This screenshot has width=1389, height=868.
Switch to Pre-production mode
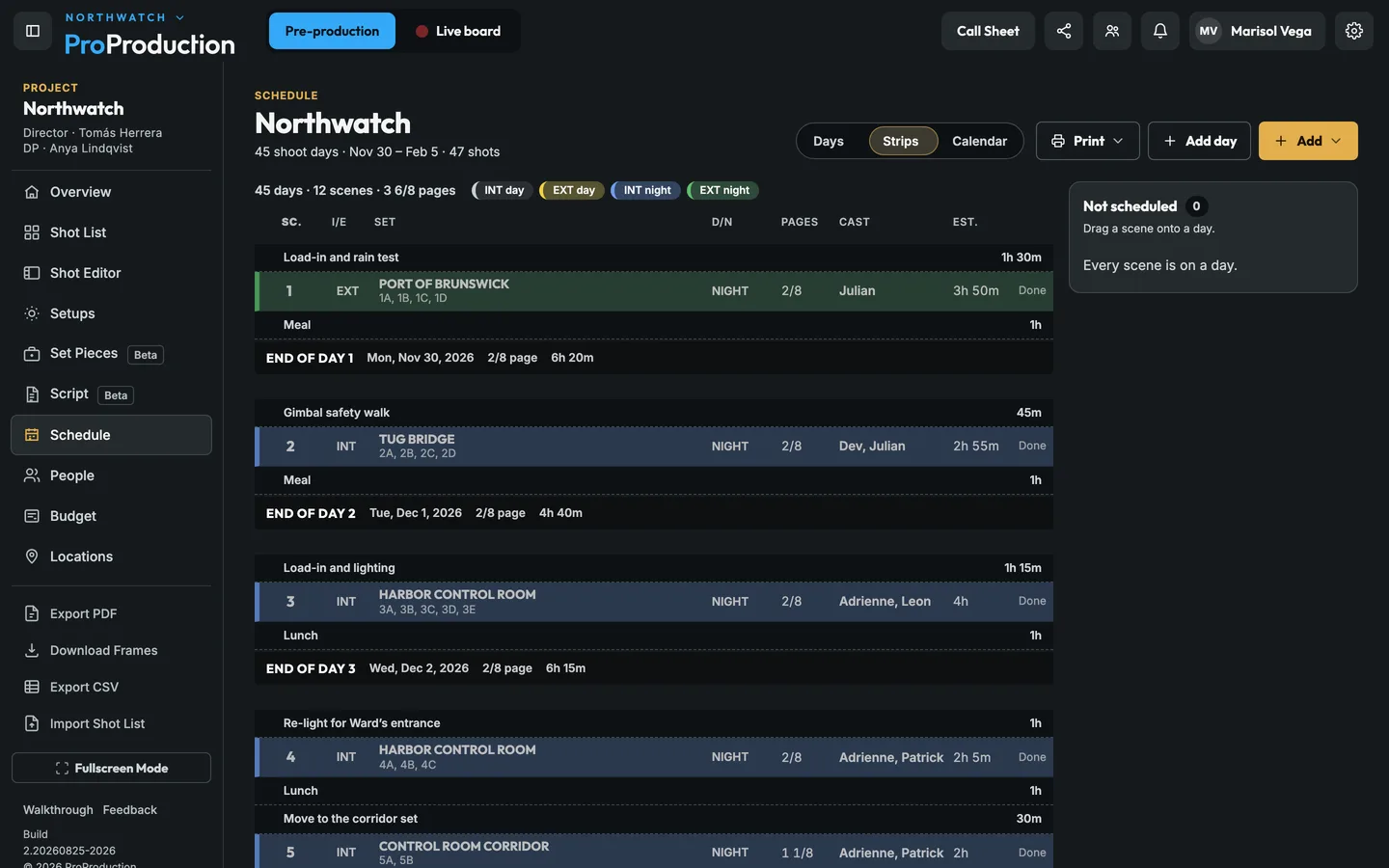point(332,31)
